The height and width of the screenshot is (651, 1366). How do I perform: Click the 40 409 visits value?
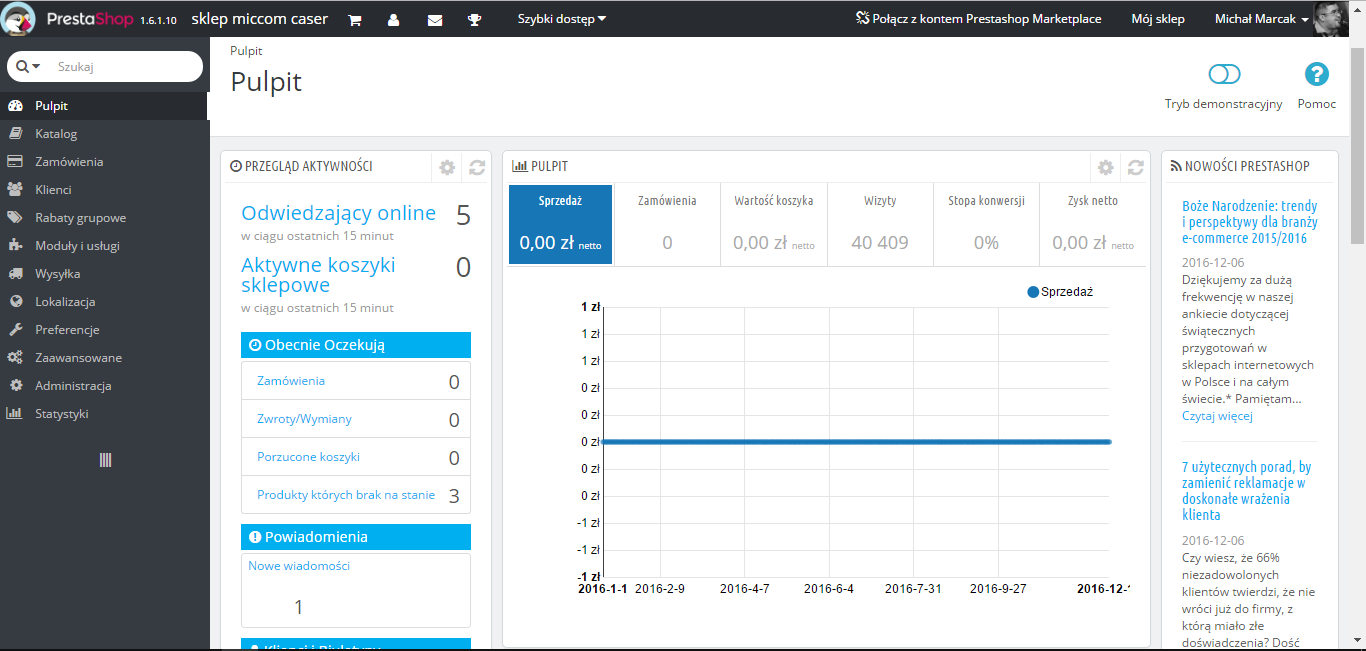[880, 243]
